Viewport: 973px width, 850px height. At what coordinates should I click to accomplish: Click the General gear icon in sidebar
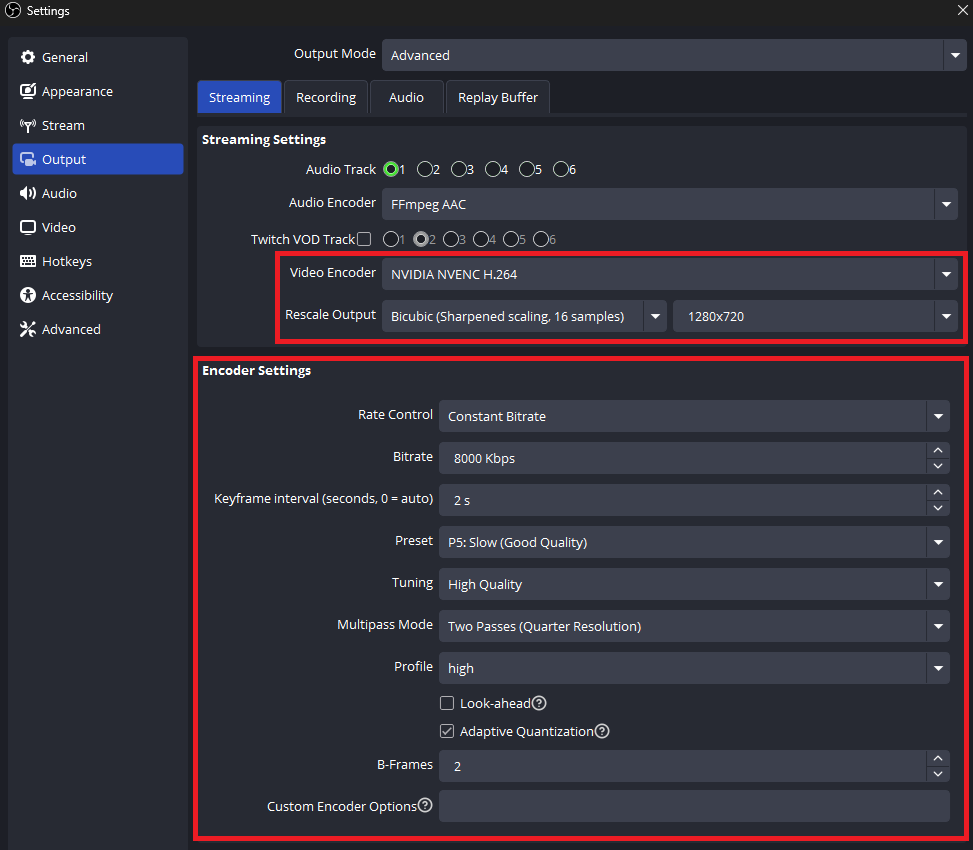28,57
